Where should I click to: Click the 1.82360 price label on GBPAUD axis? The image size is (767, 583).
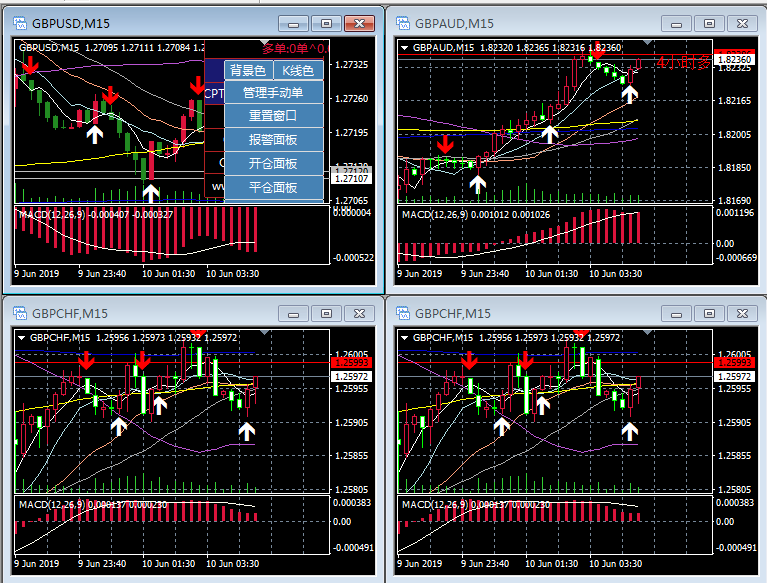(734, 60)
